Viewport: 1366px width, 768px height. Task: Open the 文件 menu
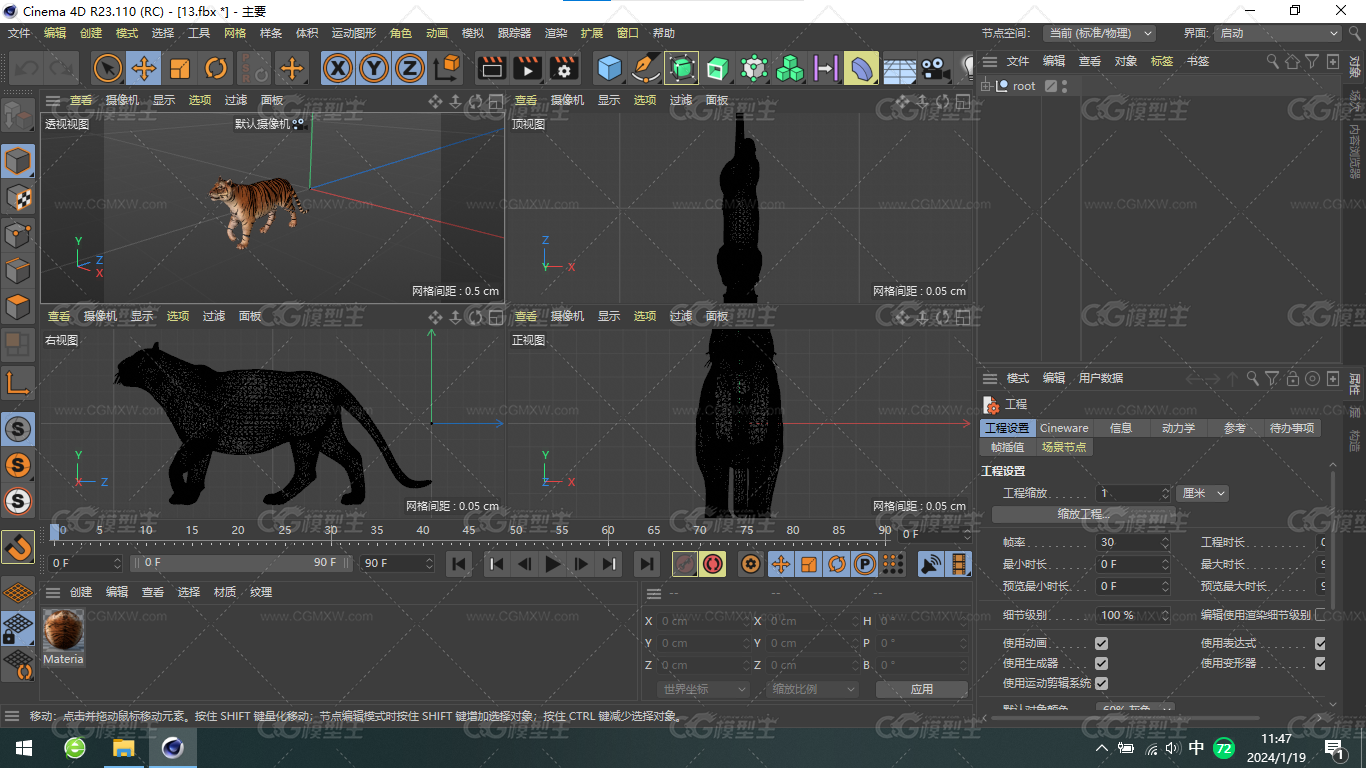pos(19,33)
